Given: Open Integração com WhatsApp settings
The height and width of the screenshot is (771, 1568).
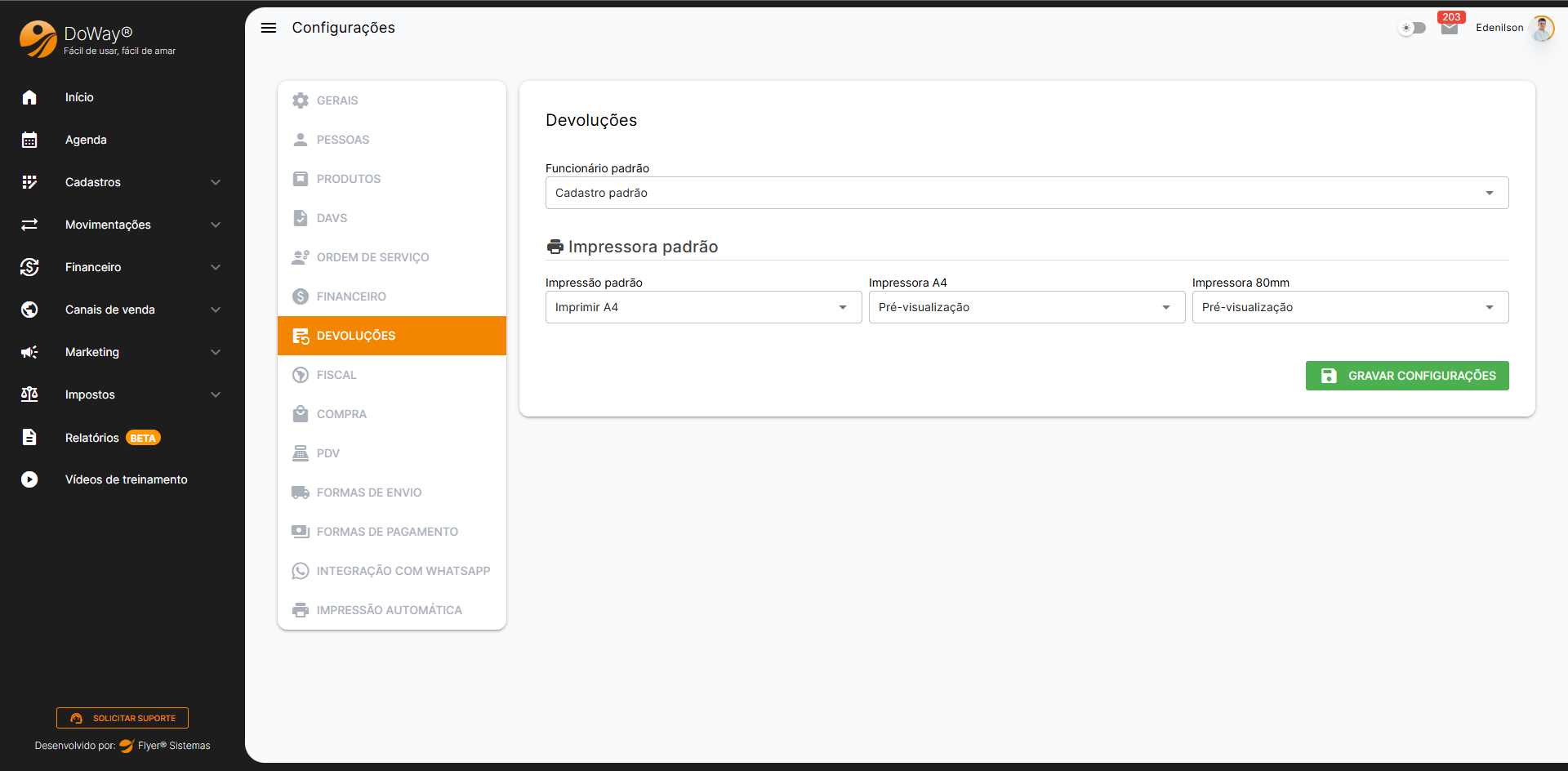Looking at the screenshot, I should pyautogui.click(x=403, y=571).
